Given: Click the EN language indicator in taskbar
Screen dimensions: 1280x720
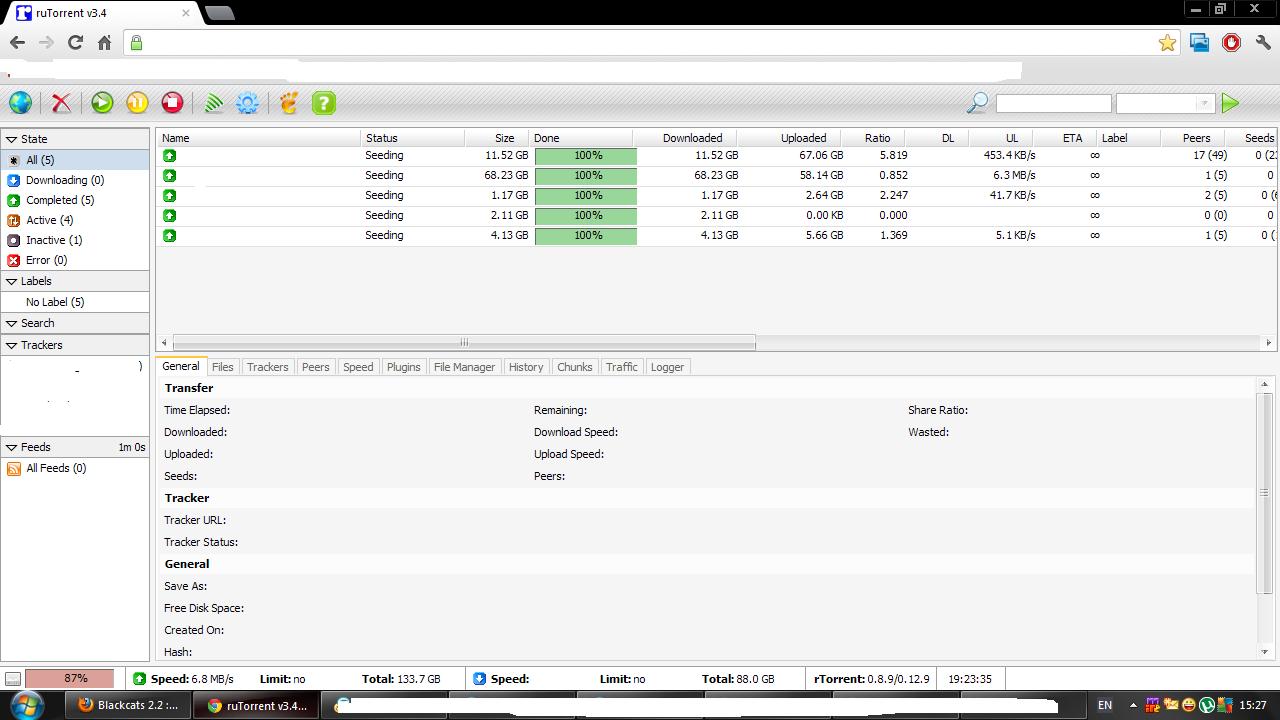Looking at the screenshot, I should [x=1105, y=705].
